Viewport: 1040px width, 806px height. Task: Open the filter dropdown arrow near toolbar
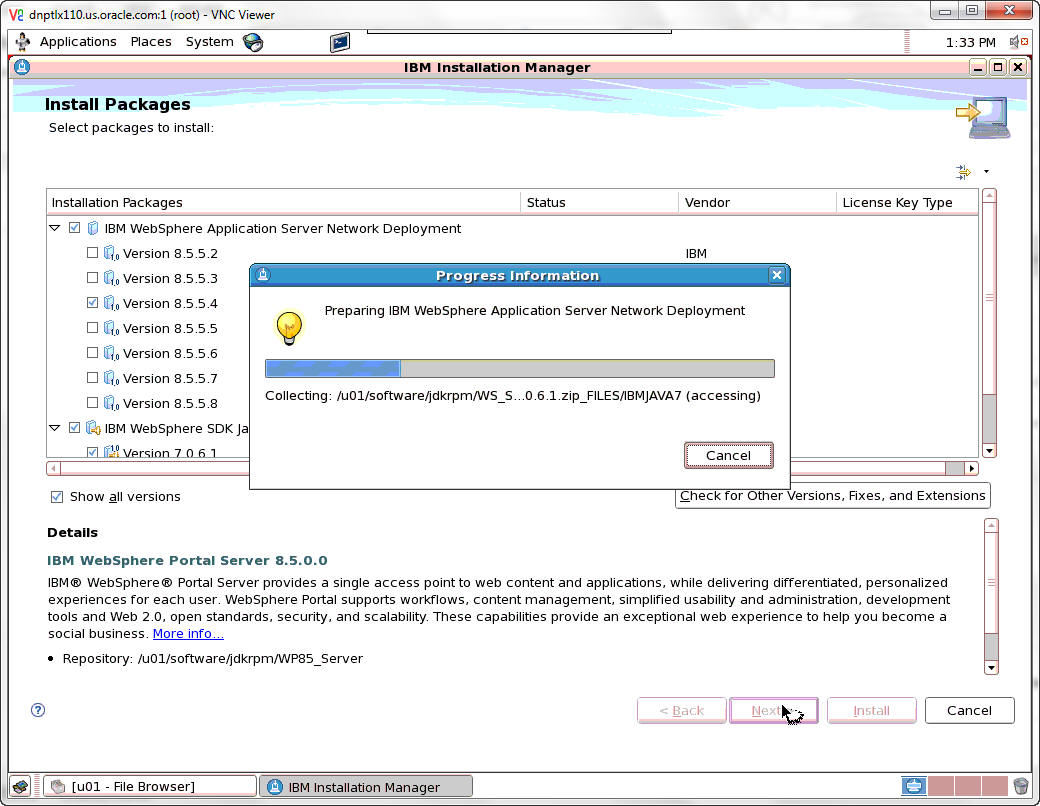click(x=986, y=172)
